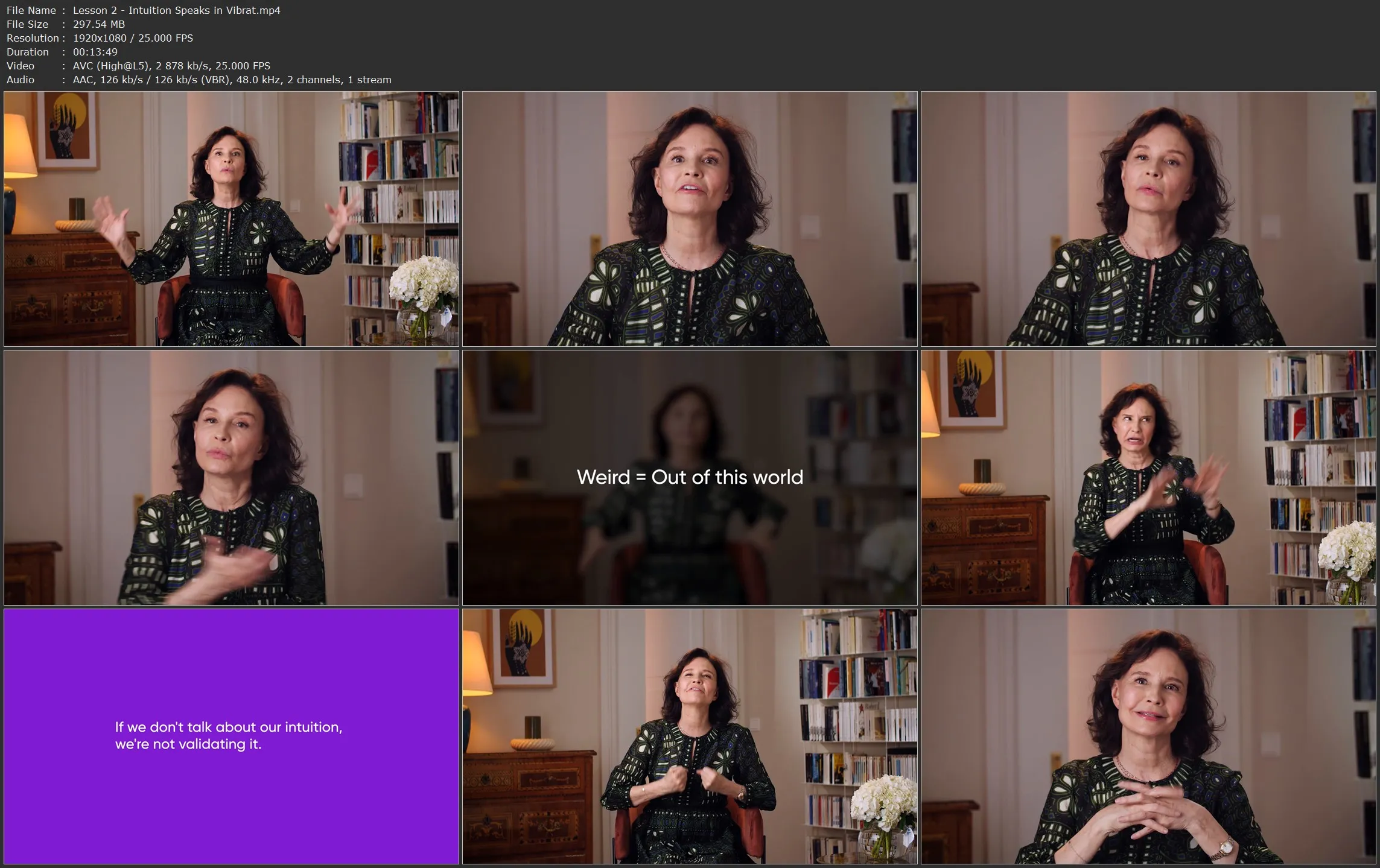Select the wide-shot thumbnail with both hands raised
This screenshot has height=868, width=1380.
click(232, 219)
